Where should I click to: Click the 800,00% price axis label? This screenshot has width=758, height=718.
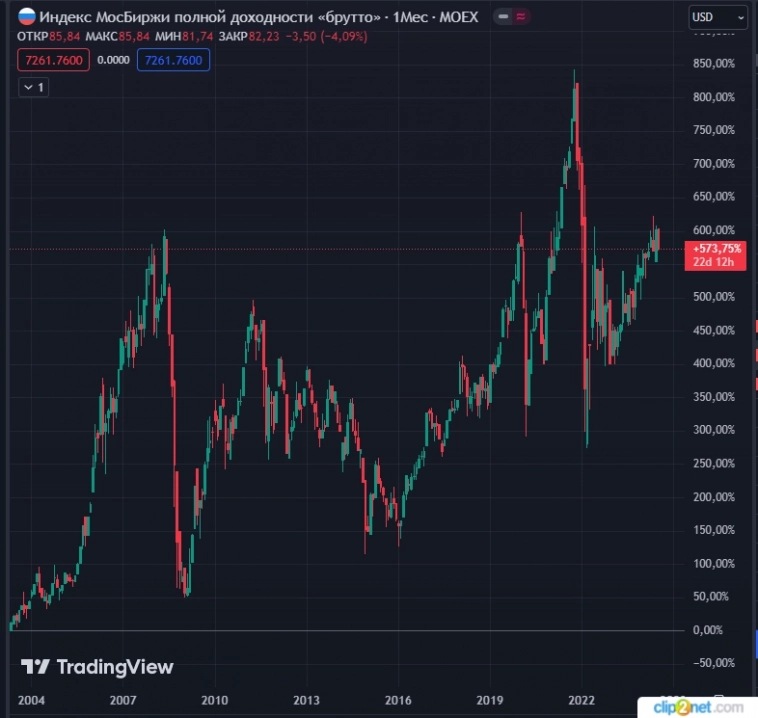(714, 97)
